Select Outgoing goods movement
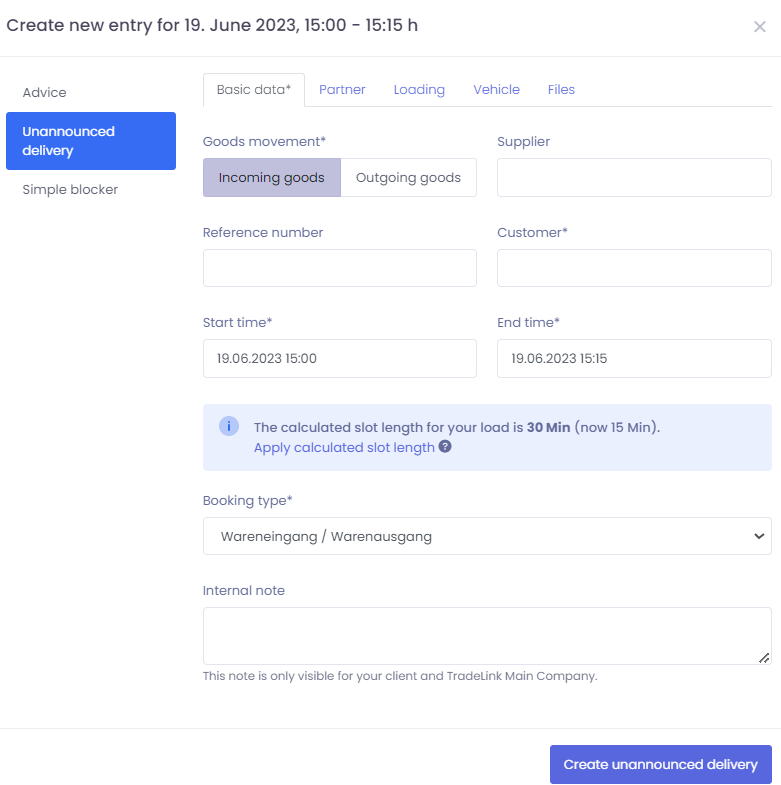Screen dimensions: 781x785 click(x=408, y=178)
